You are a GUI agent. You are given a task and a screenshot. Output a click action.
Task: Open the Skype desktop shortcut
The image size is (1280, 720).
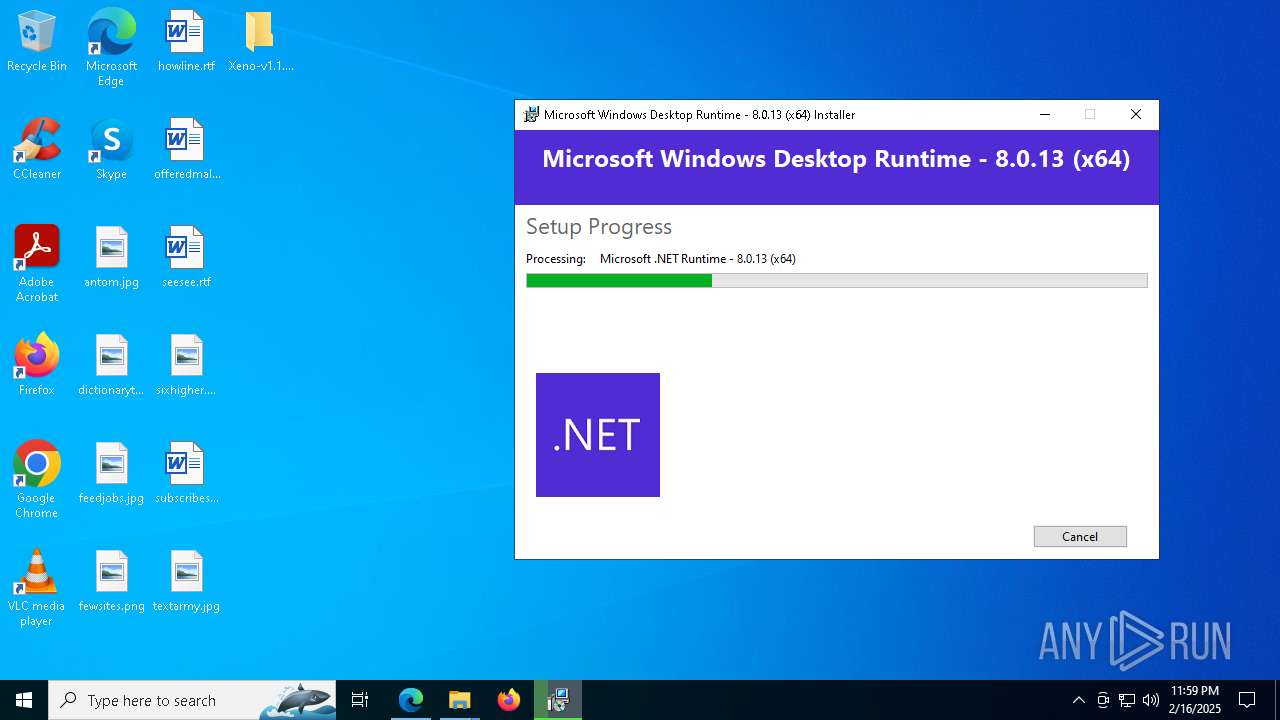tap(111, 149)
